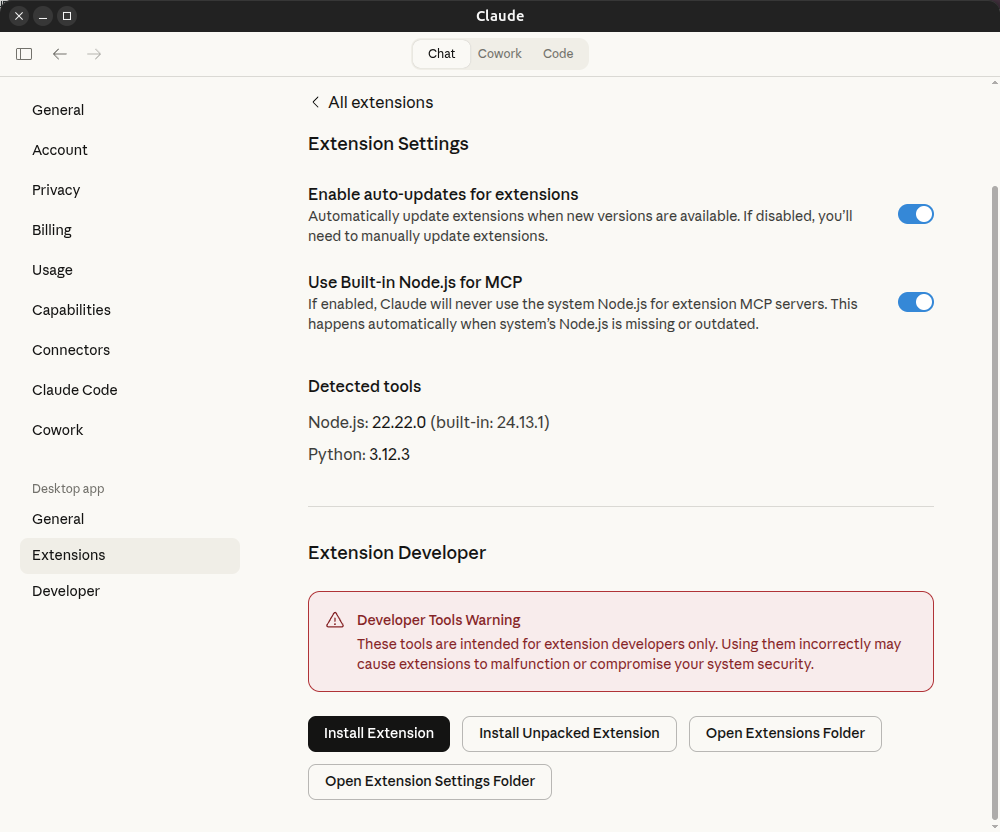
Task: Open the Developer section under Desktop app
Action: [66, 591]
